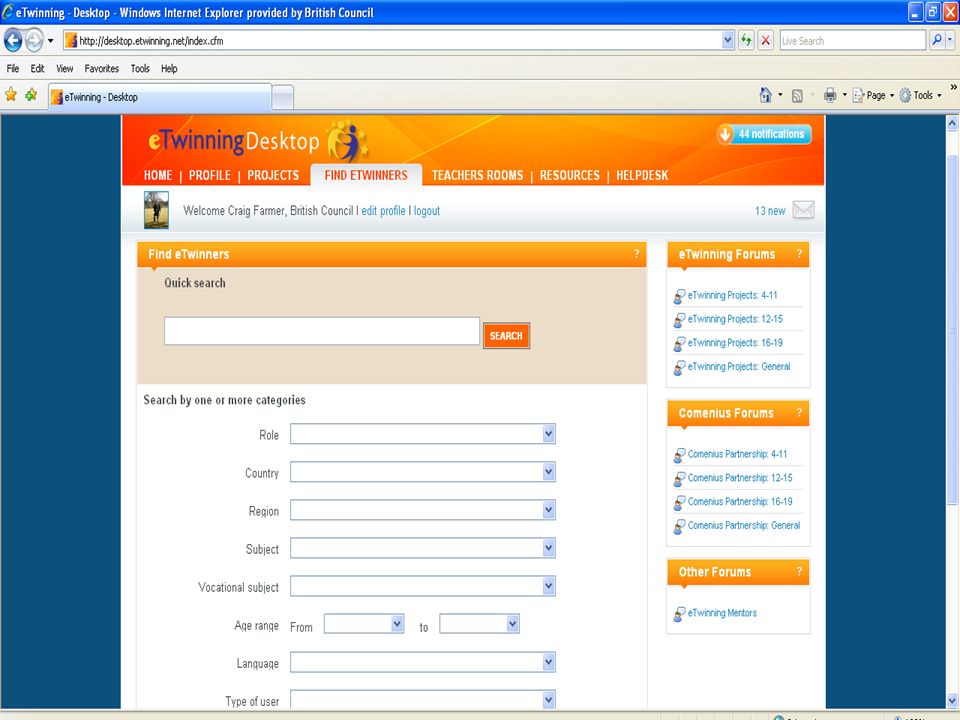Click the browser Forward button
The height and width of the screenshot is (720, 960).
click(x=34, y=41)
